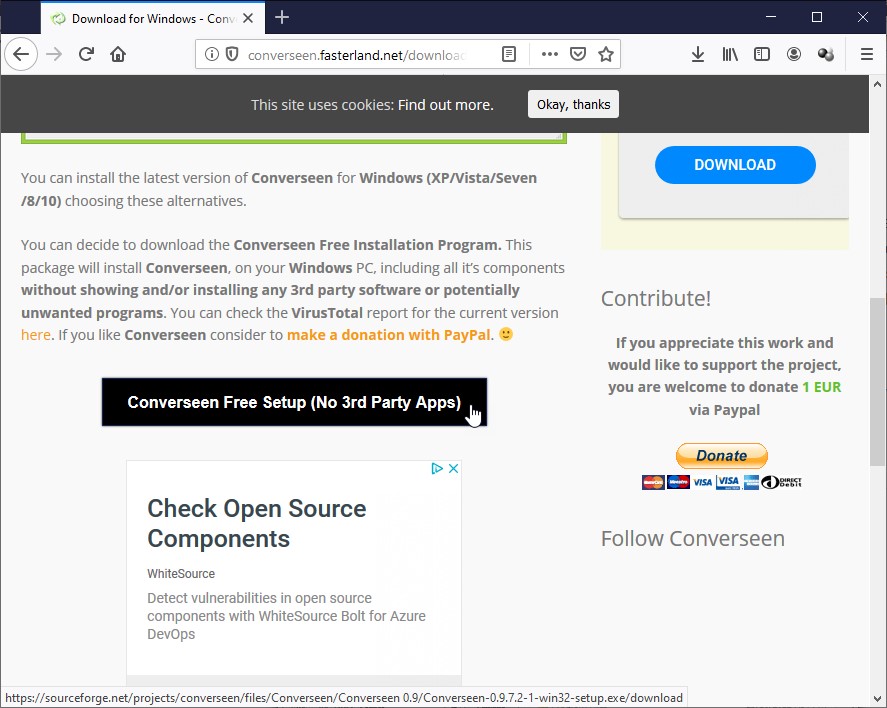Viewport: 887px width, 708px height.
Task: Go back to the previous page
Action: 21,54
